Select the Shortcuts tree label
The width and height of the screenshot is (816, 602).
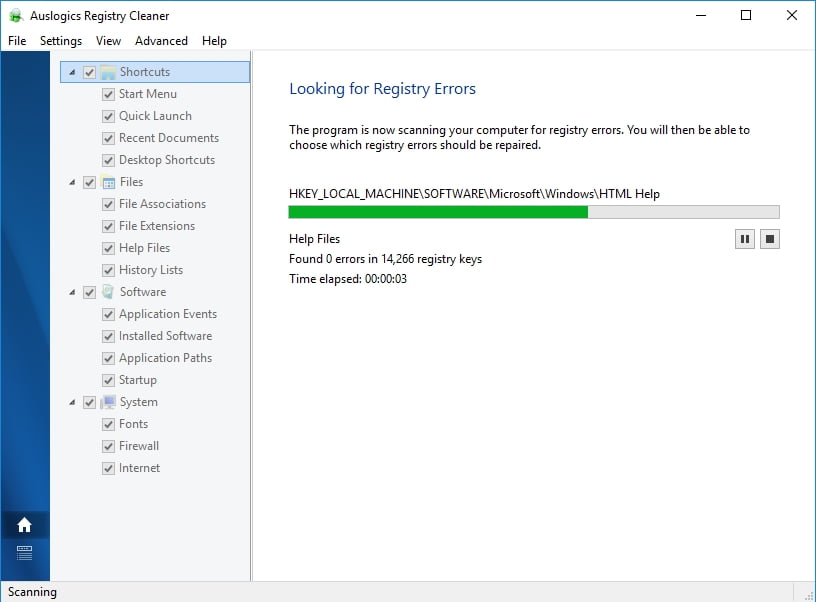point(145,72)
